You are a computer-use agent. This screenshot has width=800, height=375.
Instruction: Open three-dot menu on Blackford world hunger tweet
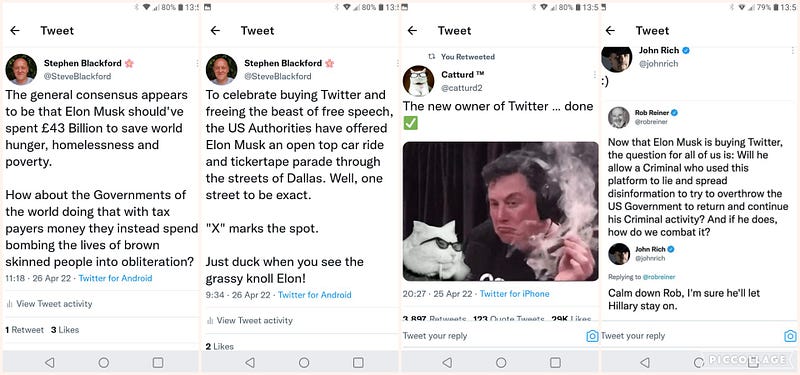click(x=197, y=63)
